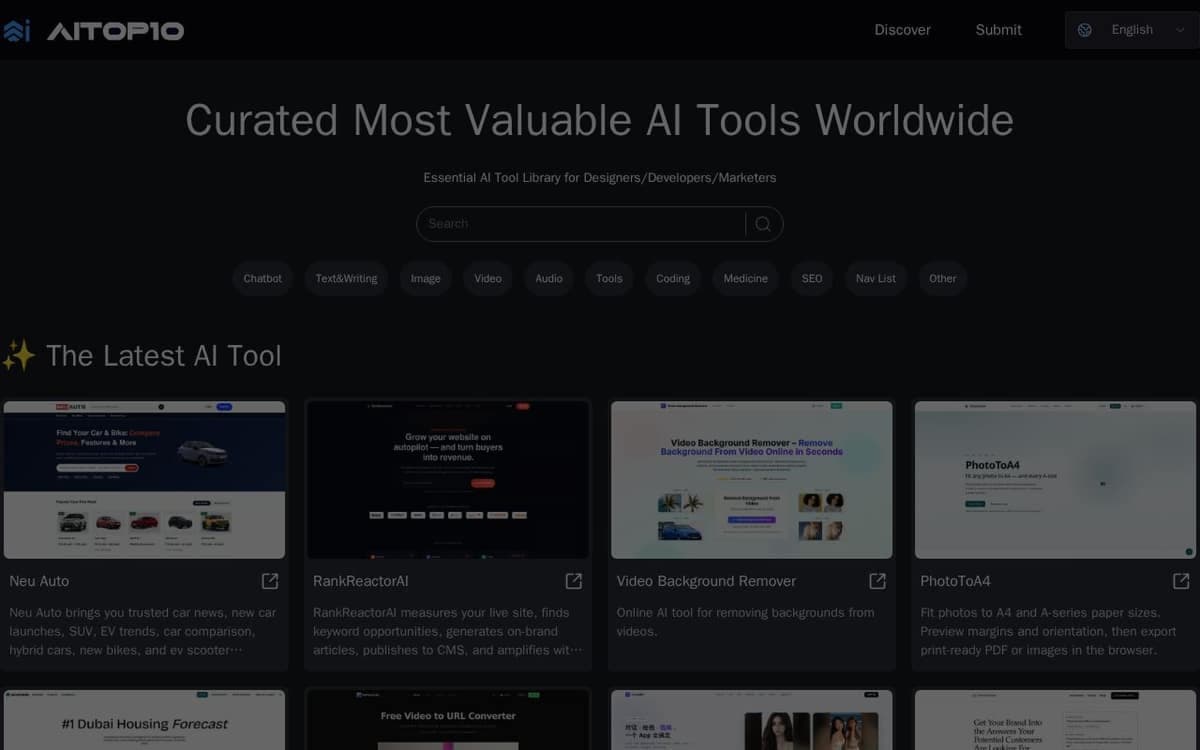Click the RankReactorAI description text
Viewport: 1200px width, 750px height.
[447, 631]
